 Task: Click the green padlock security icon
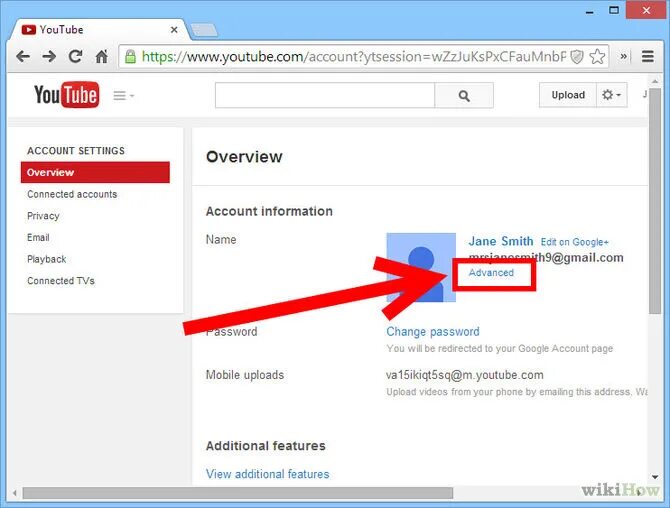(x=130, y=56)
